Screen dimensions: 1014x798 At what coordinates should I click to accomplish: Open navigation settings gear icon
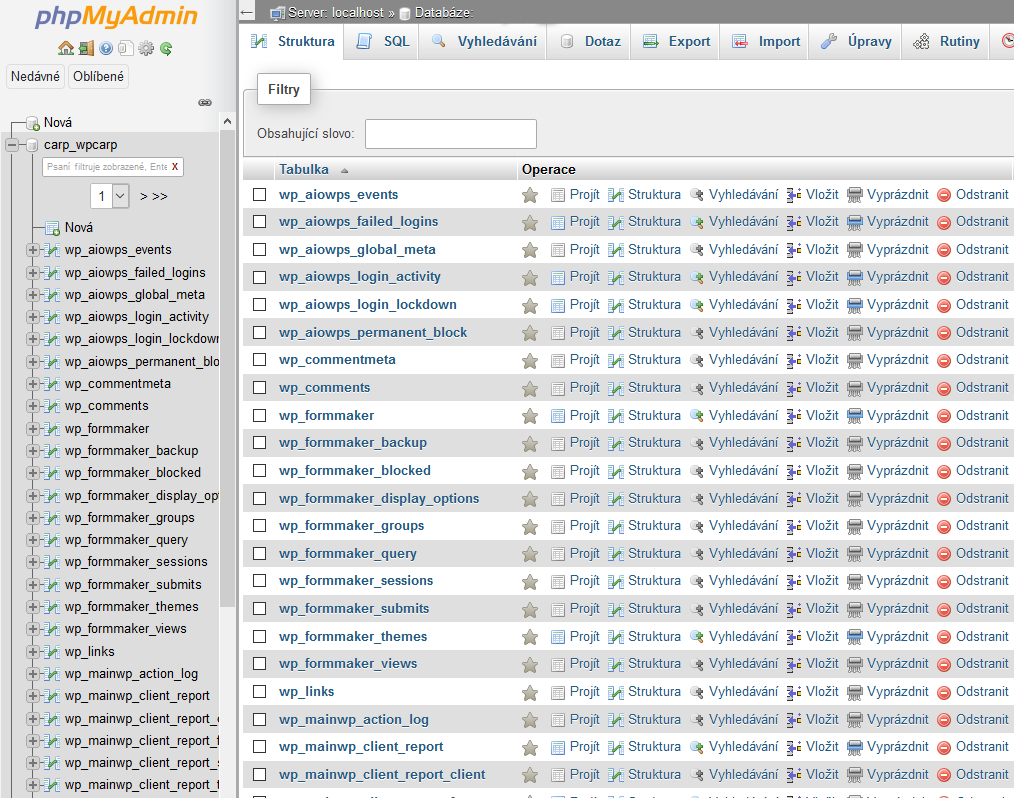click(x=146, y=49)
